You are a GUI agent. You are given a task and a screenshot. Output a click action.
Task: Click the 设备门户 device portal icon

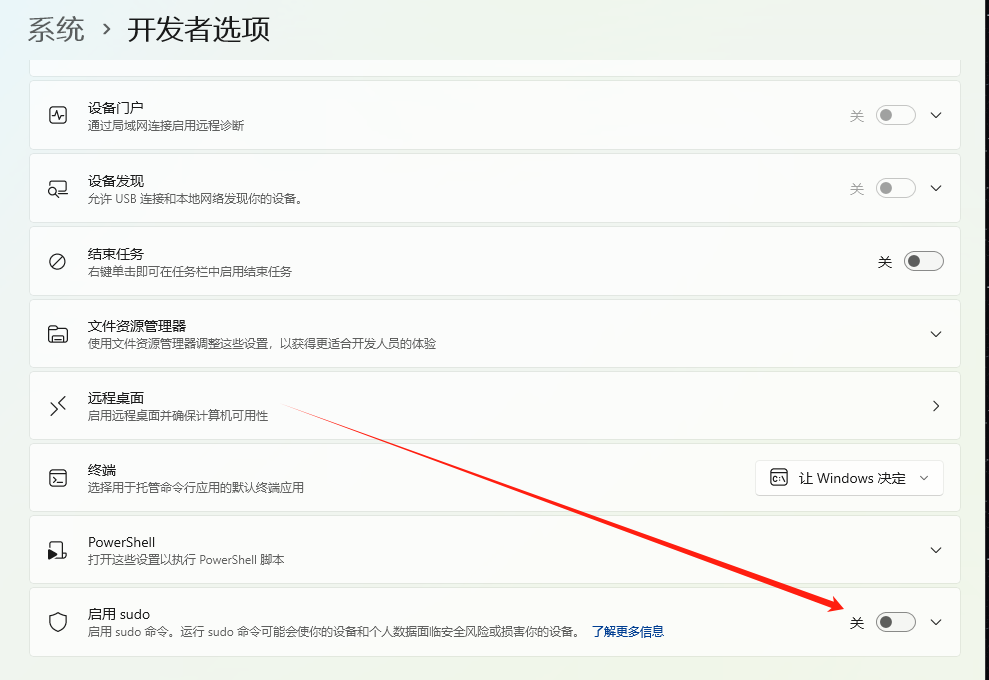57,114
